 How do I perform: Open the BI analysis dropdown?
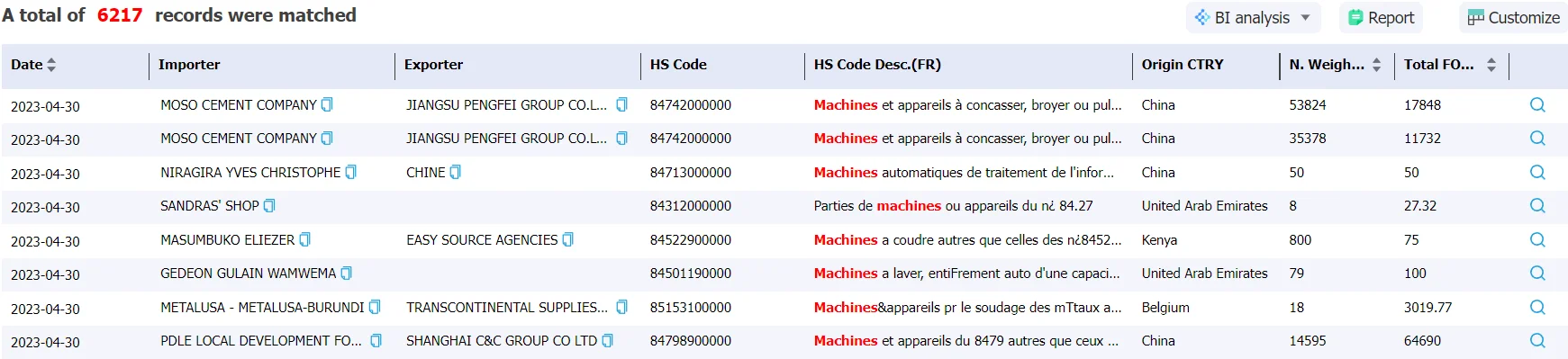tap(1253, 18)
